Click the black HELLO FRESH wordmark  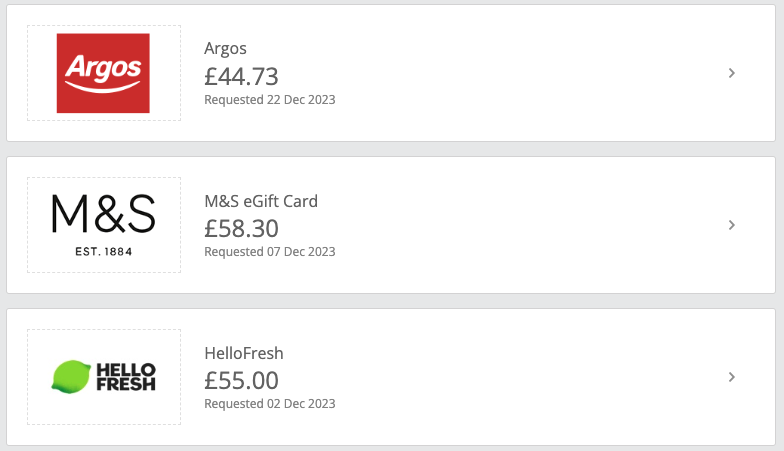pyautogui.click(x=126, y=377)
